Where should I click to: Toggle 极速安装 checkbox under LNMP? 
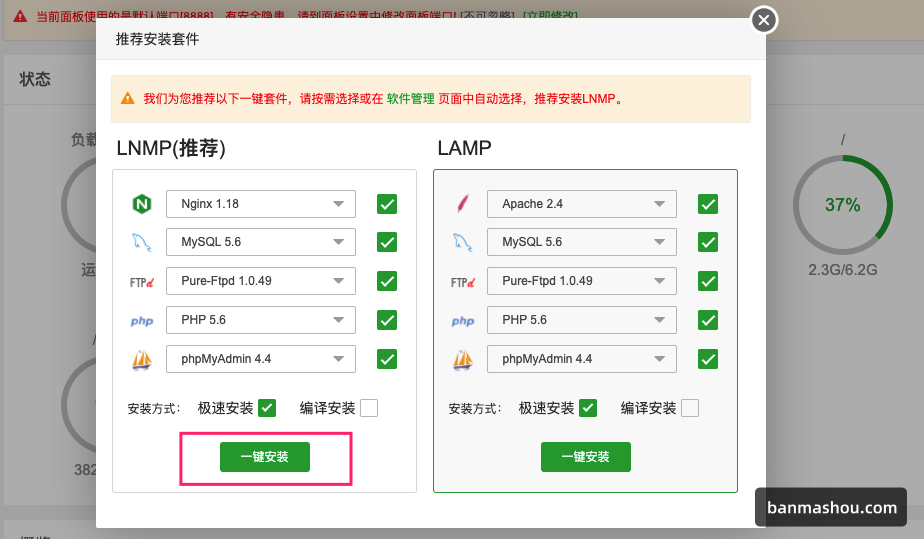tap(267, 408)
